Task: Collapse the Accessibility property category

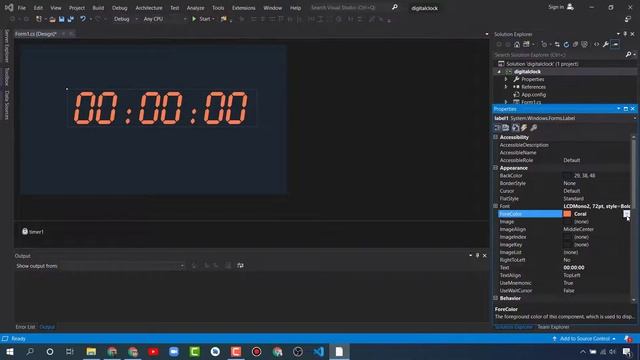Action: (x=496, y=138)
